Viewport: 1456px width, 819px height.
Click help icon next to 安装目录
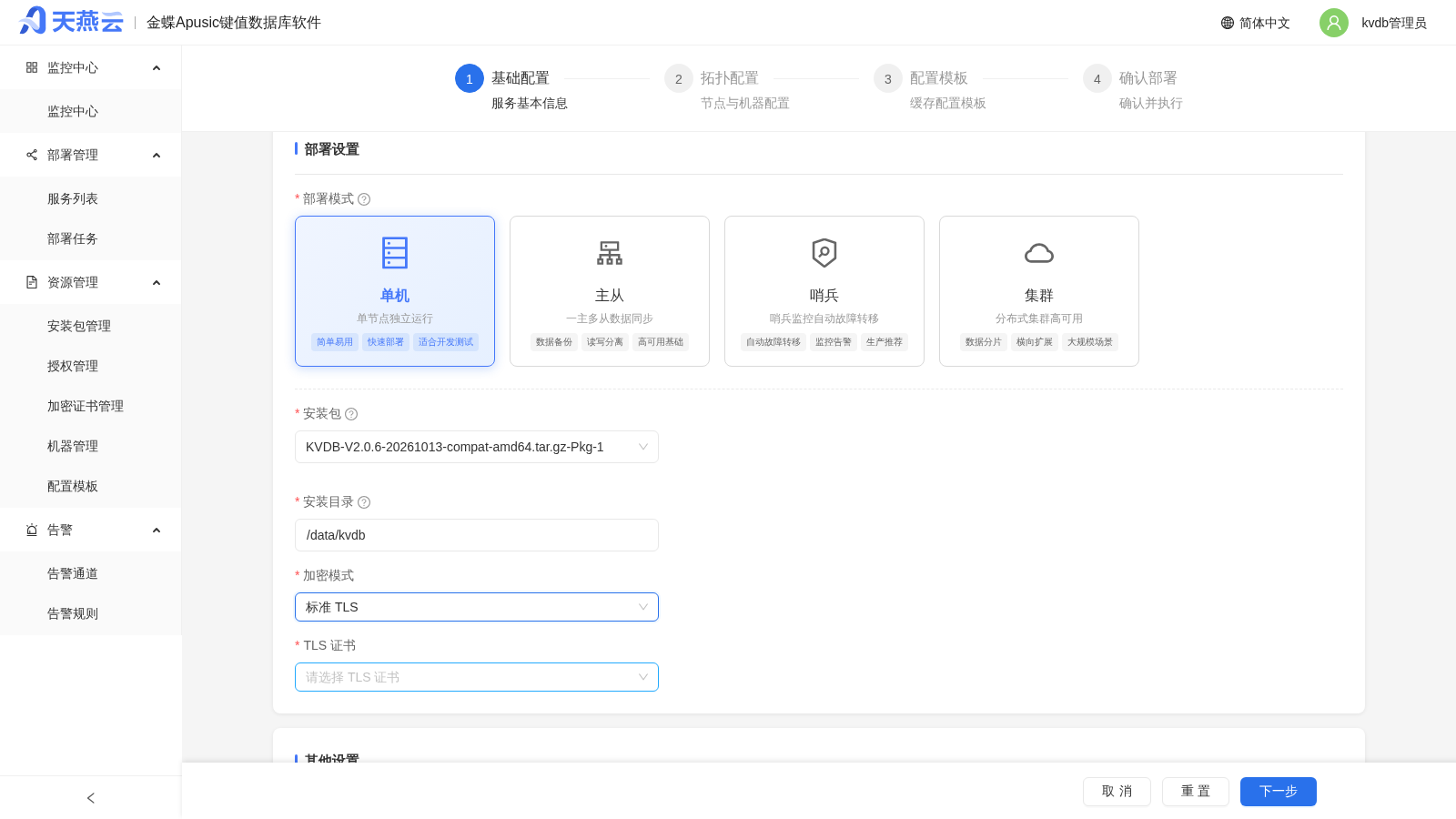click(364, 502)
